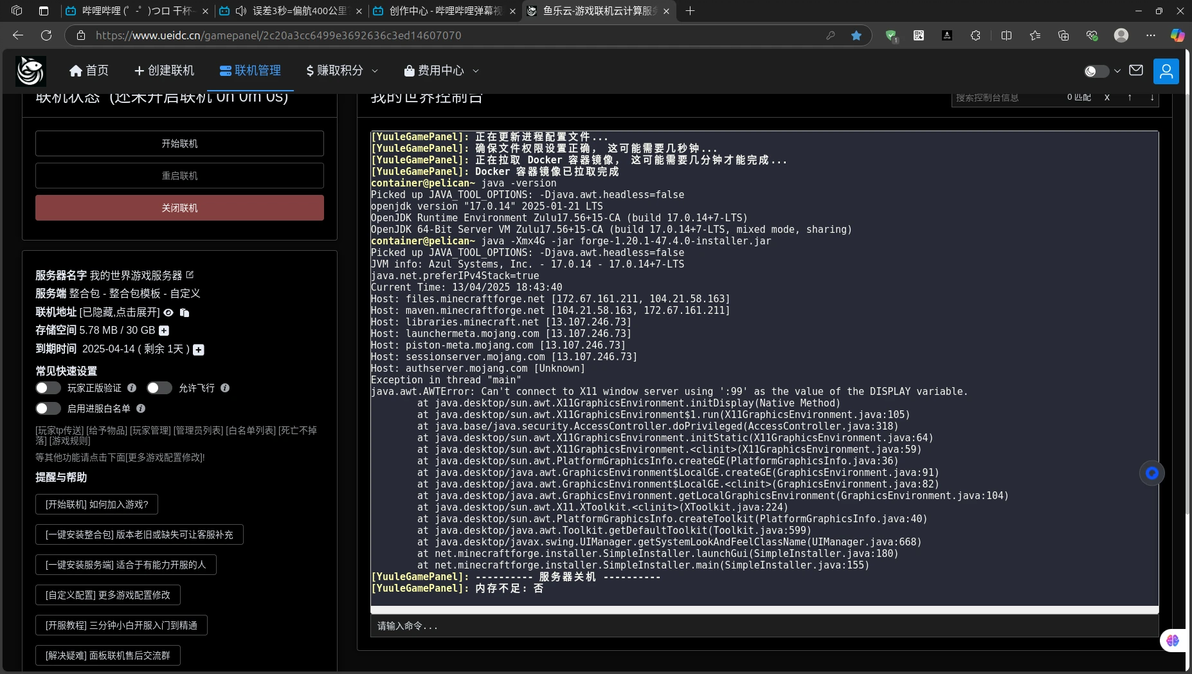Open the browser extensions puzzle icon
1192x674 pixels.
[x=975, y=35]
